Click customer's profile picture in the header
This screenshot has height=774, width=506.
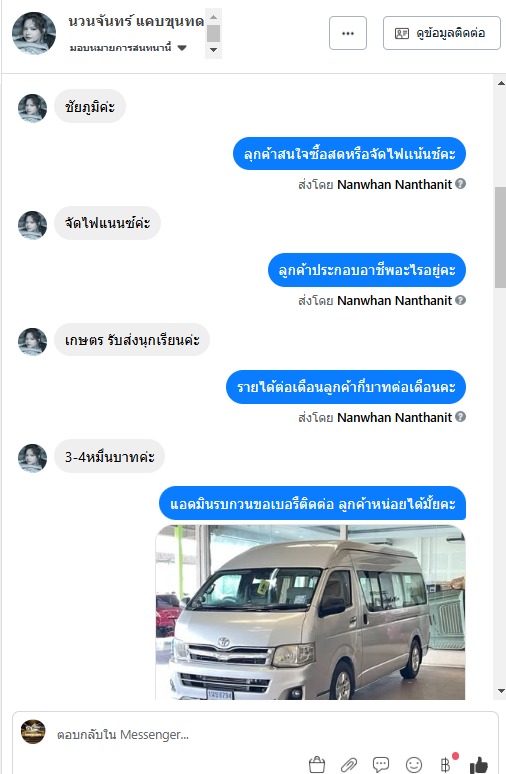pyautogui.click(x=34, y=33)
